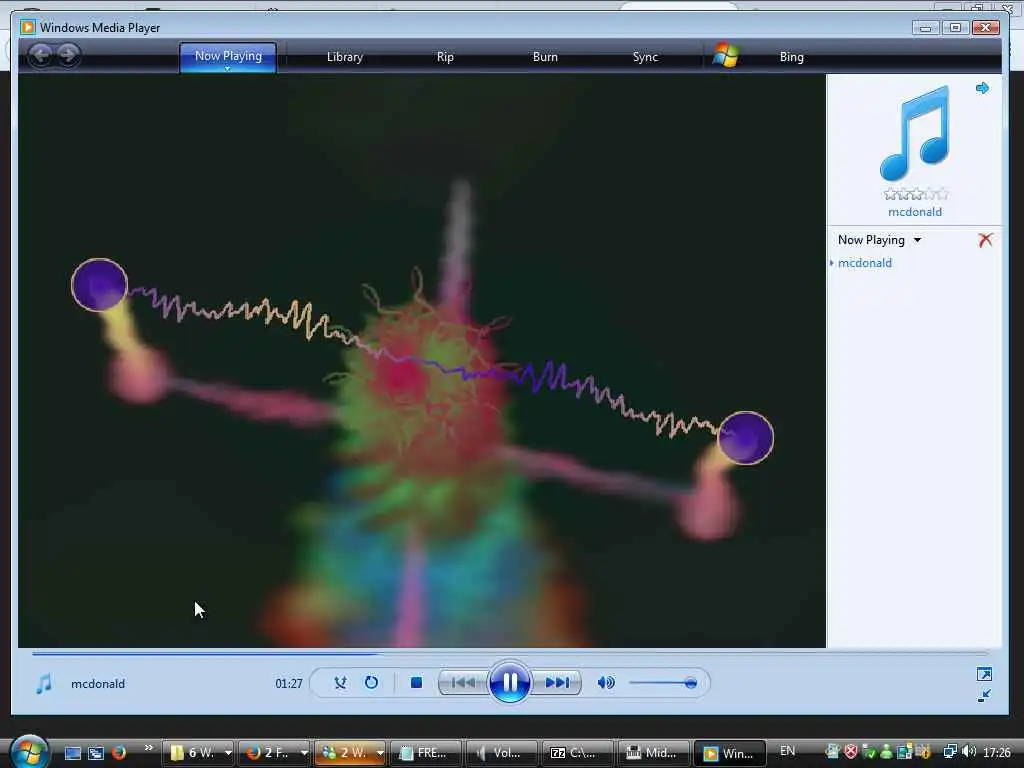
Task: Open the Bing tab
Action: pos(792,57)
